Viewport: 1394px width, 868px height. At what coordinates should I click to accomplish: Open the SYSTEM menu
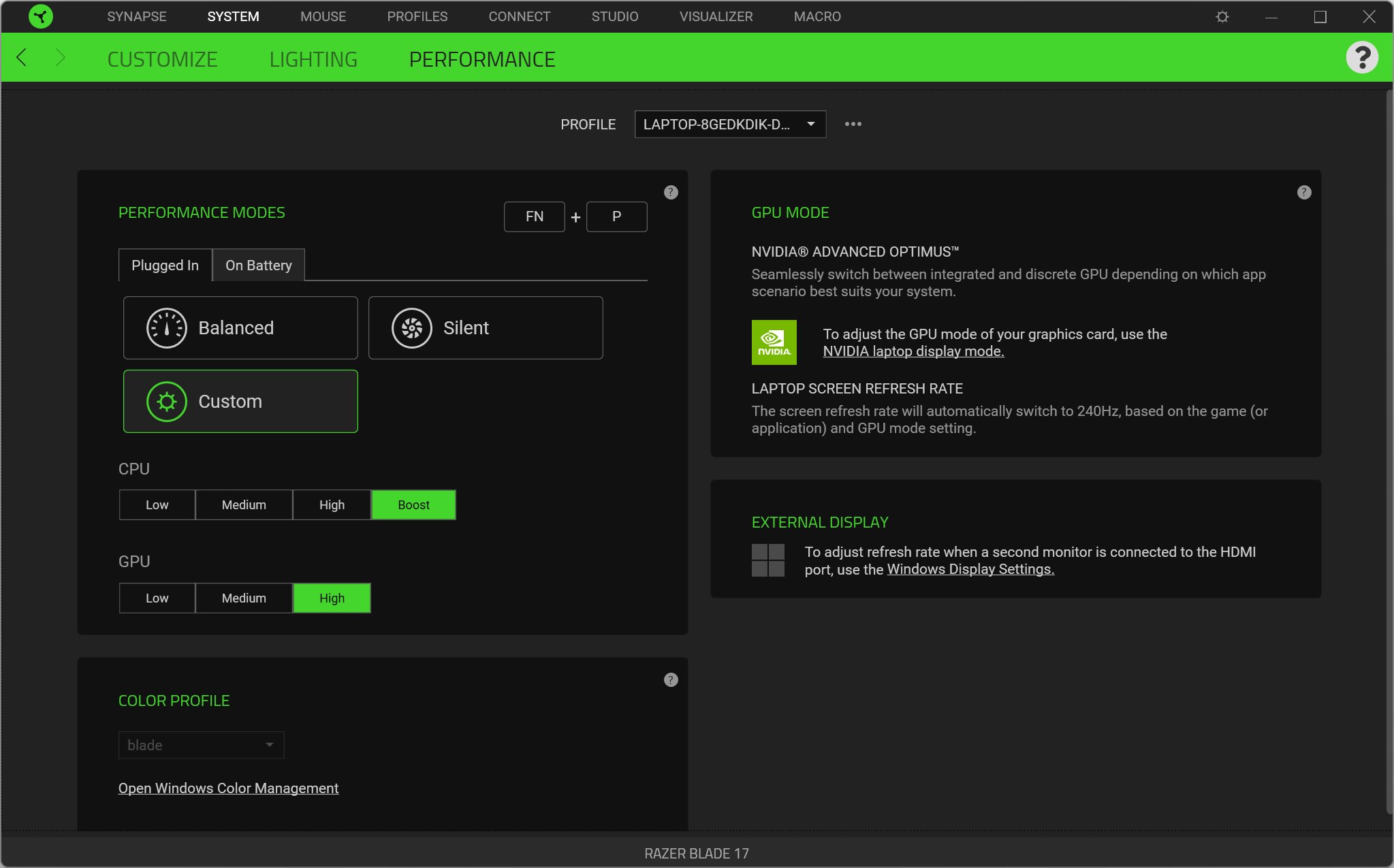[x=234, y=16]
